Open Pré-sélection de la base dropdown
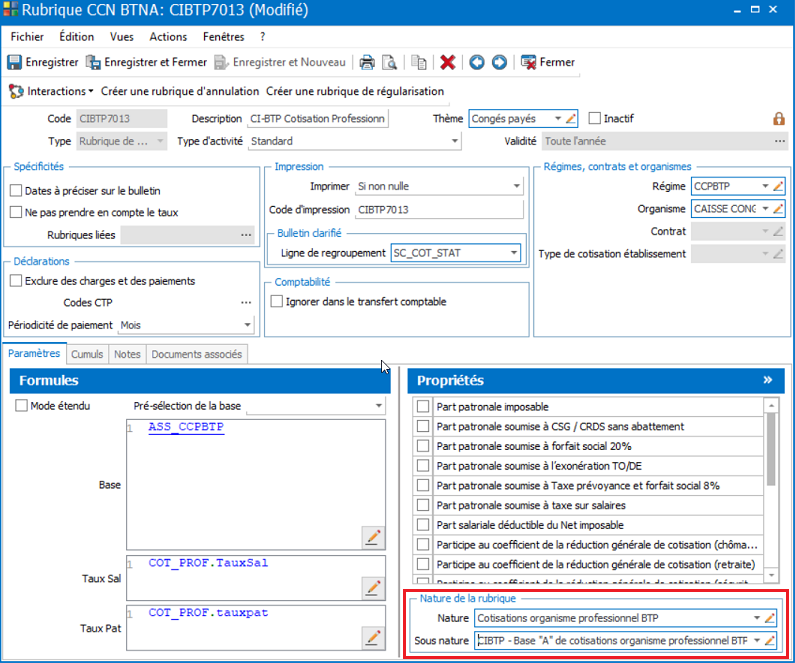This screenshot has width=795, height=663. [x=378, y=406]
